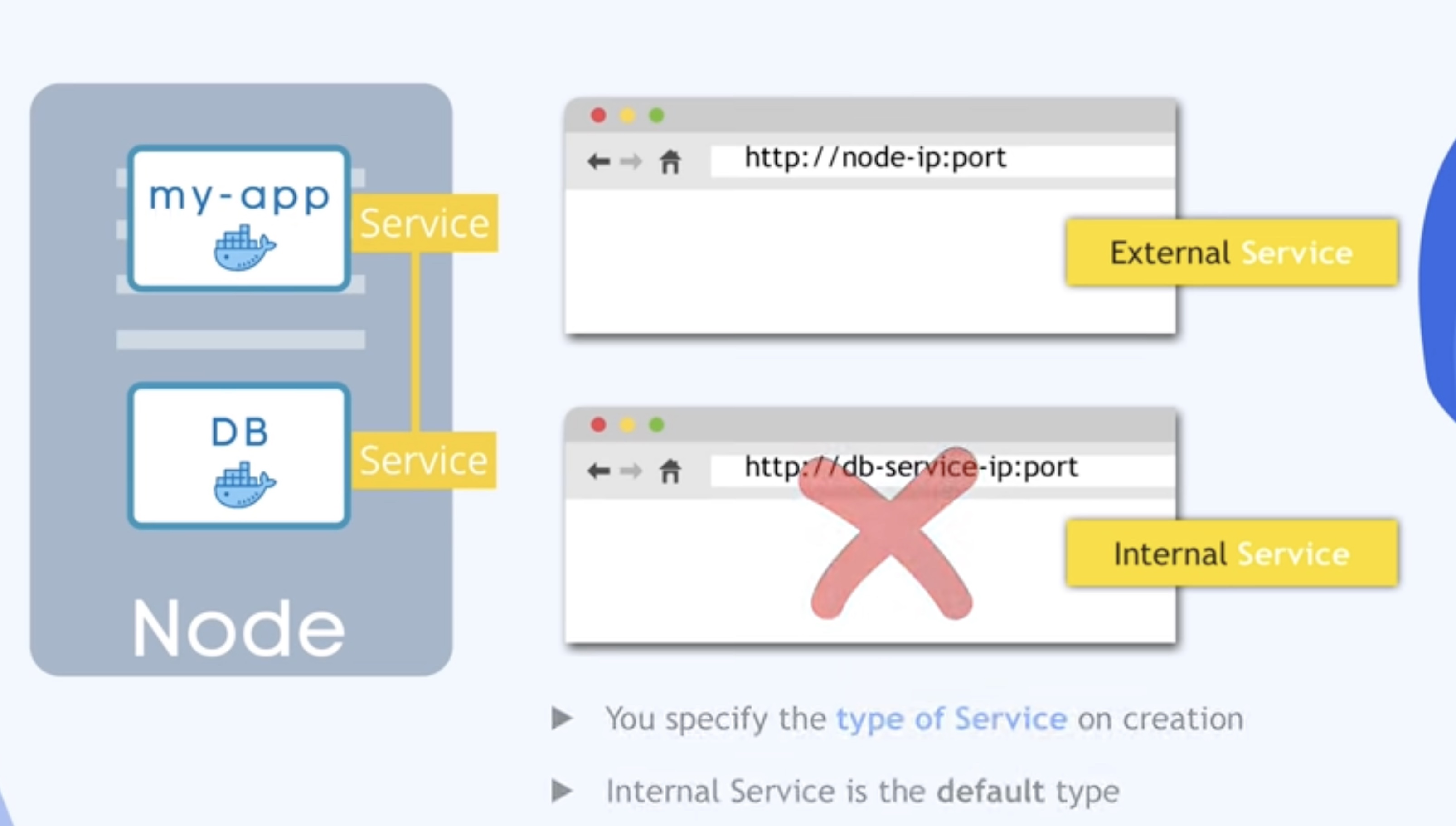Click the red dot in the node-ip browser

click(598, 115)
